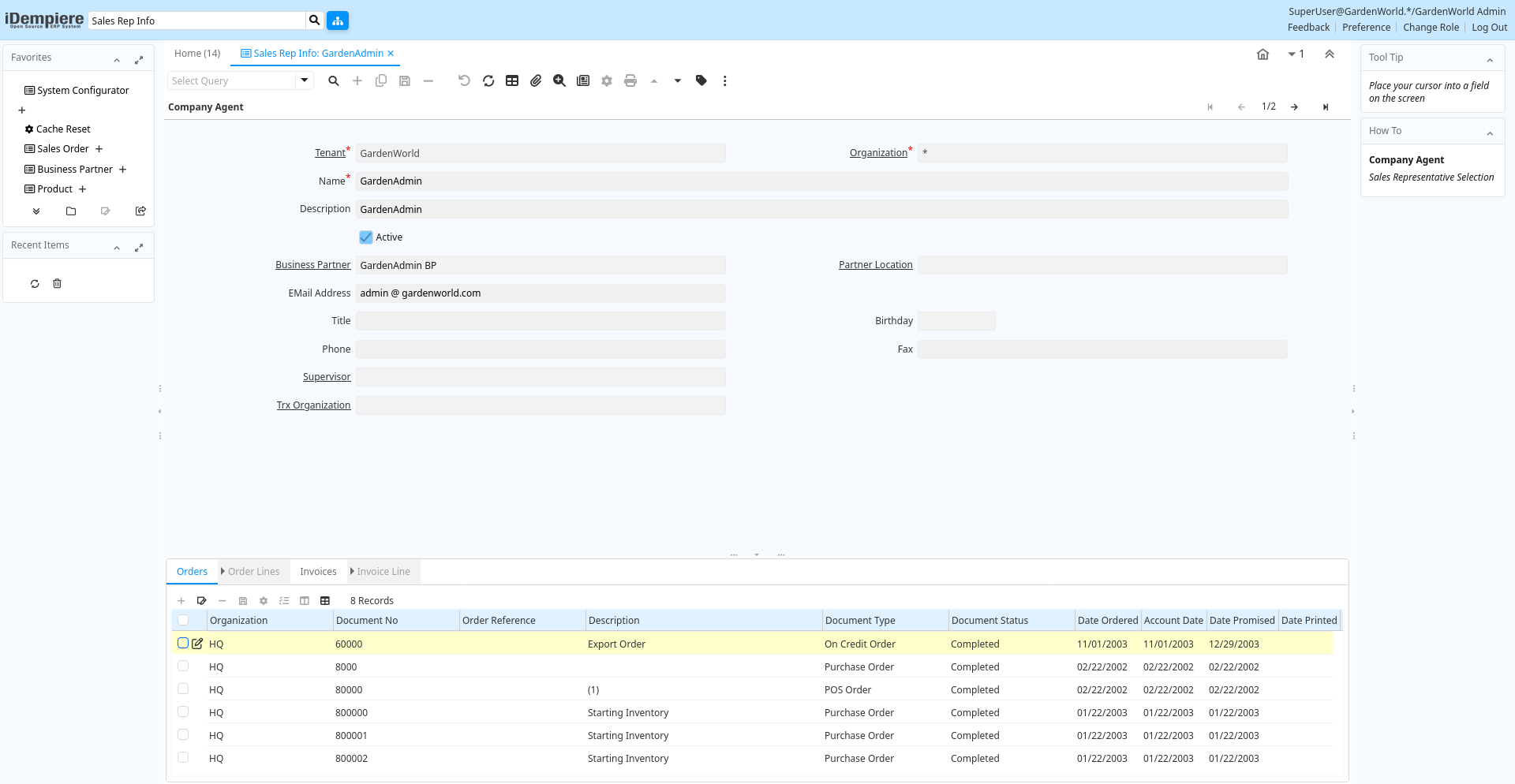Collapse the Favorites panel
Viewport: 1515px width, 784px height.
(117, 60)
